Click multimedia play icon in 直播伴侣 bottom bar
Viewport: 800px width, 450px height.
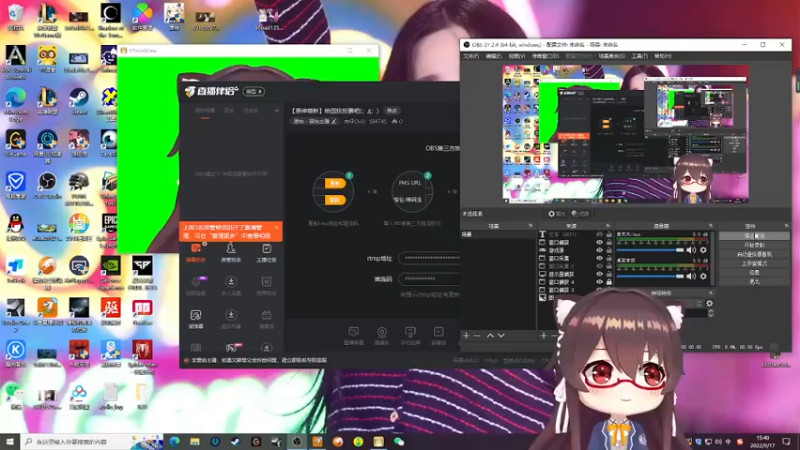[x=438, y=336]
